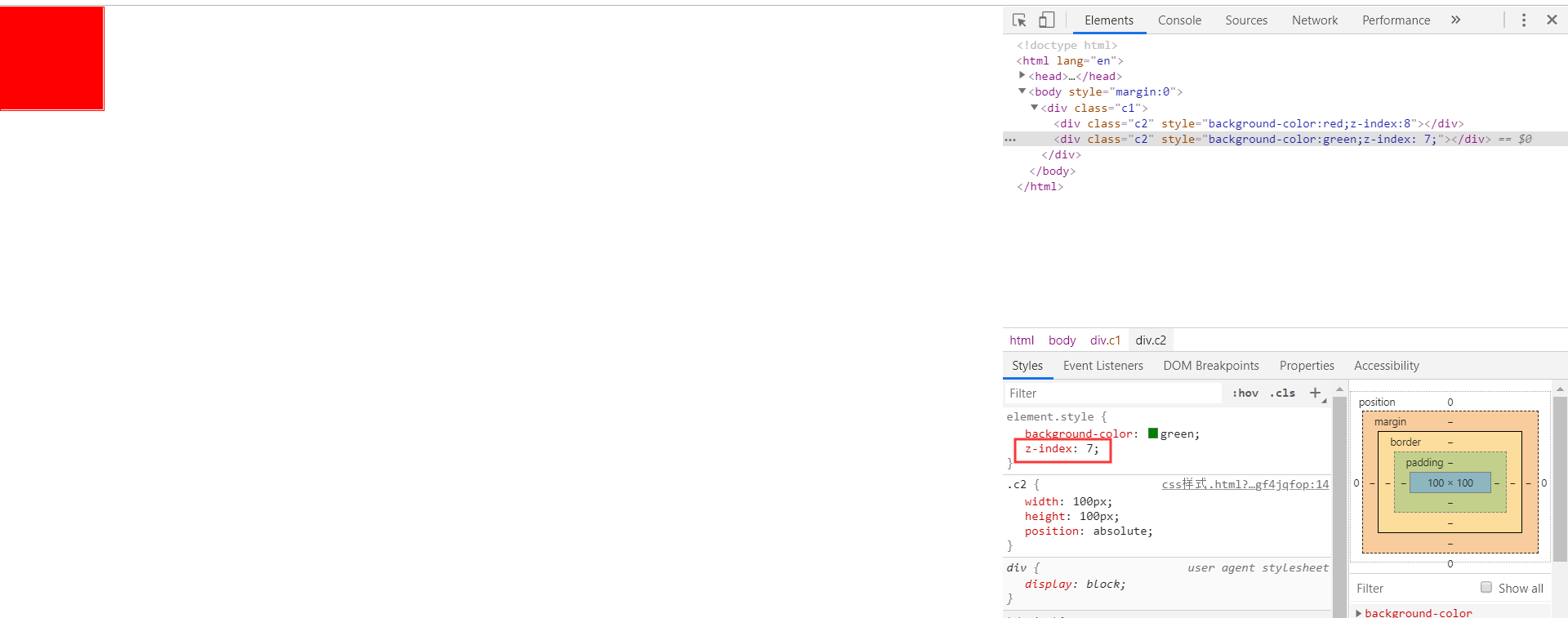The width and height of the screenshot is (1568, 618).
Task: Activate the inspect element picker icon
Action: [x=1019, y=20]
